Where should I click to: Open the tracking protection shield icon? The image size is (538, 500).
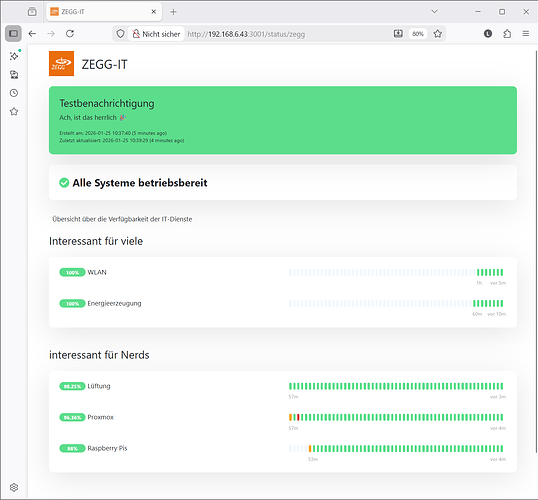coord(120,34)
